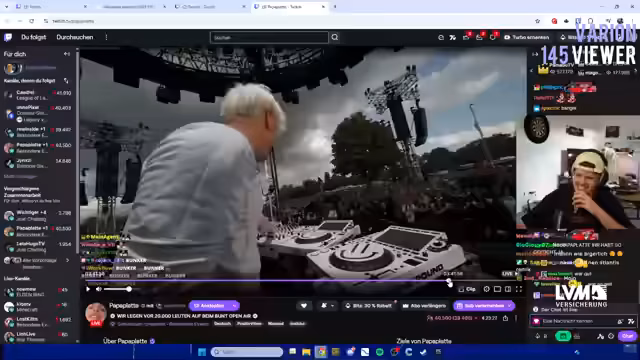Toggle theatre mode in the player
This screenshot has width=640, height=360.
tap(508, 289)
